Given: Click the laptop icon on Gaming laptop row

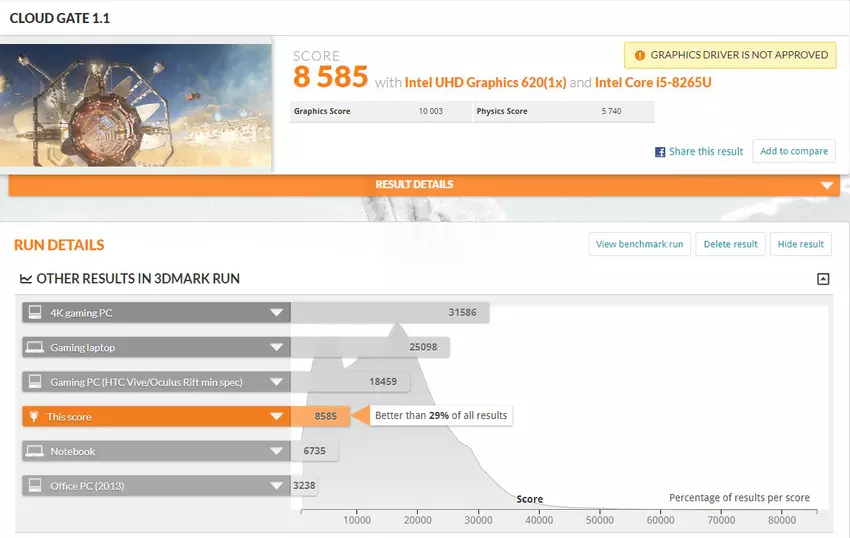Looking at the screenshot, I should pos(35,348).
